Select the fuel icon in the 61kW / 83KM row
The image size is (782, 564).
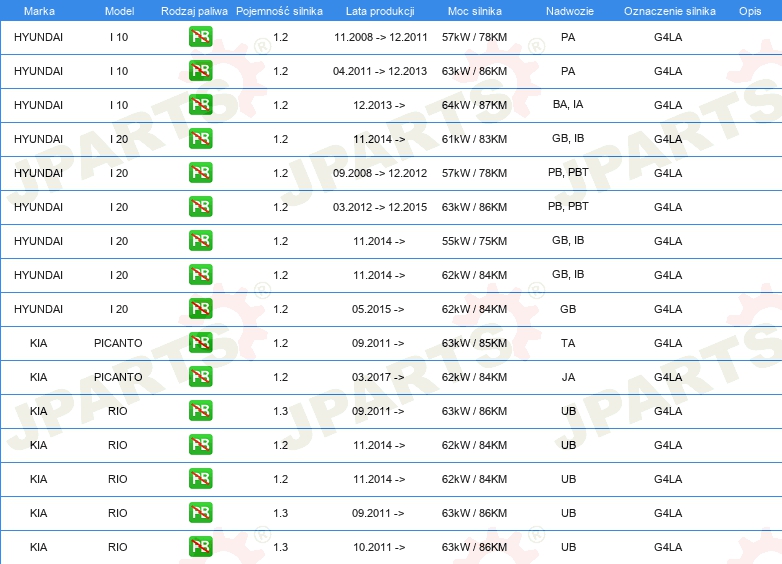tap(200, 139)
